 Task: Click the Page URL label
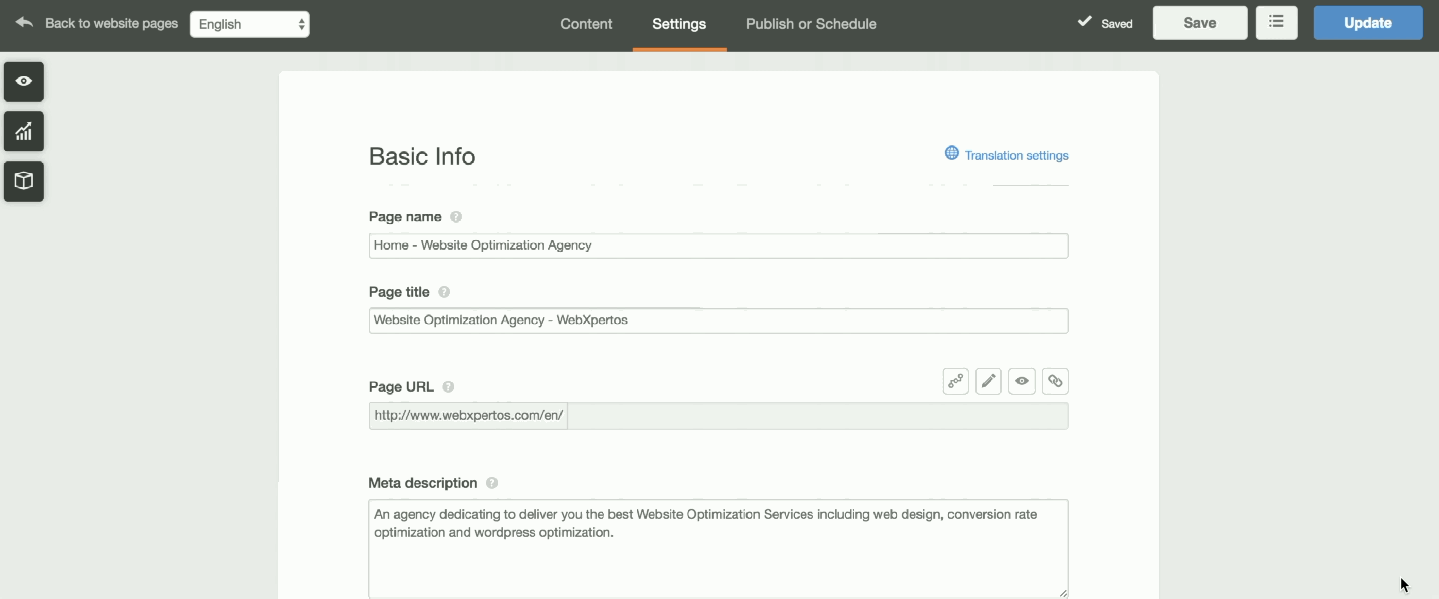[401, 387]
